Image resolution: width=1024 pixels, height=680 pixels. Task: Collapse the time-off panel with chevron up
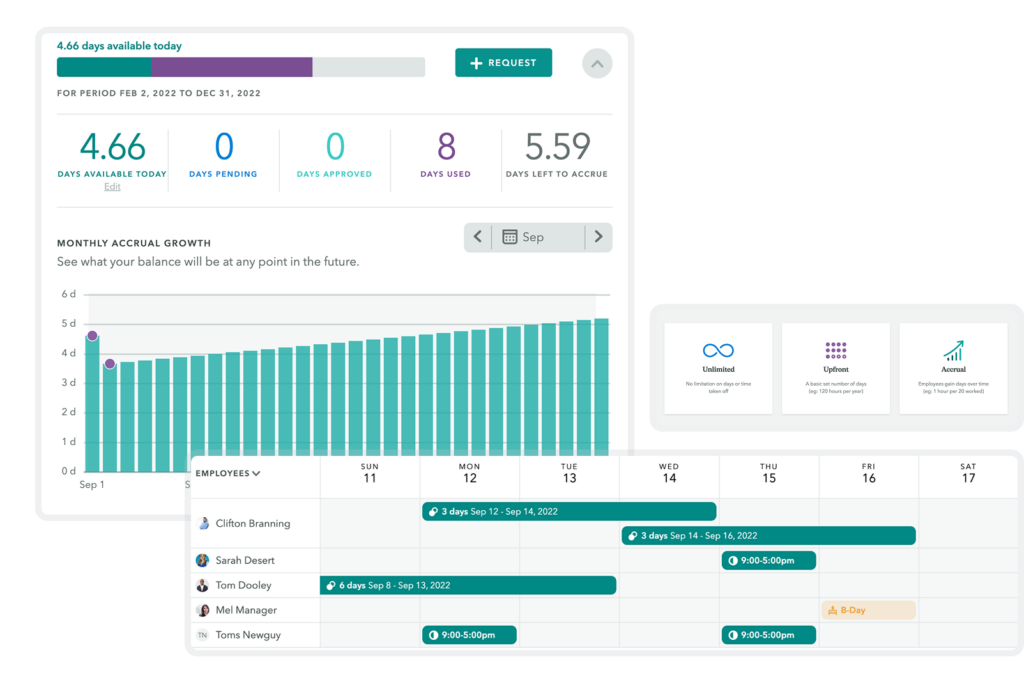click(597, 64)
